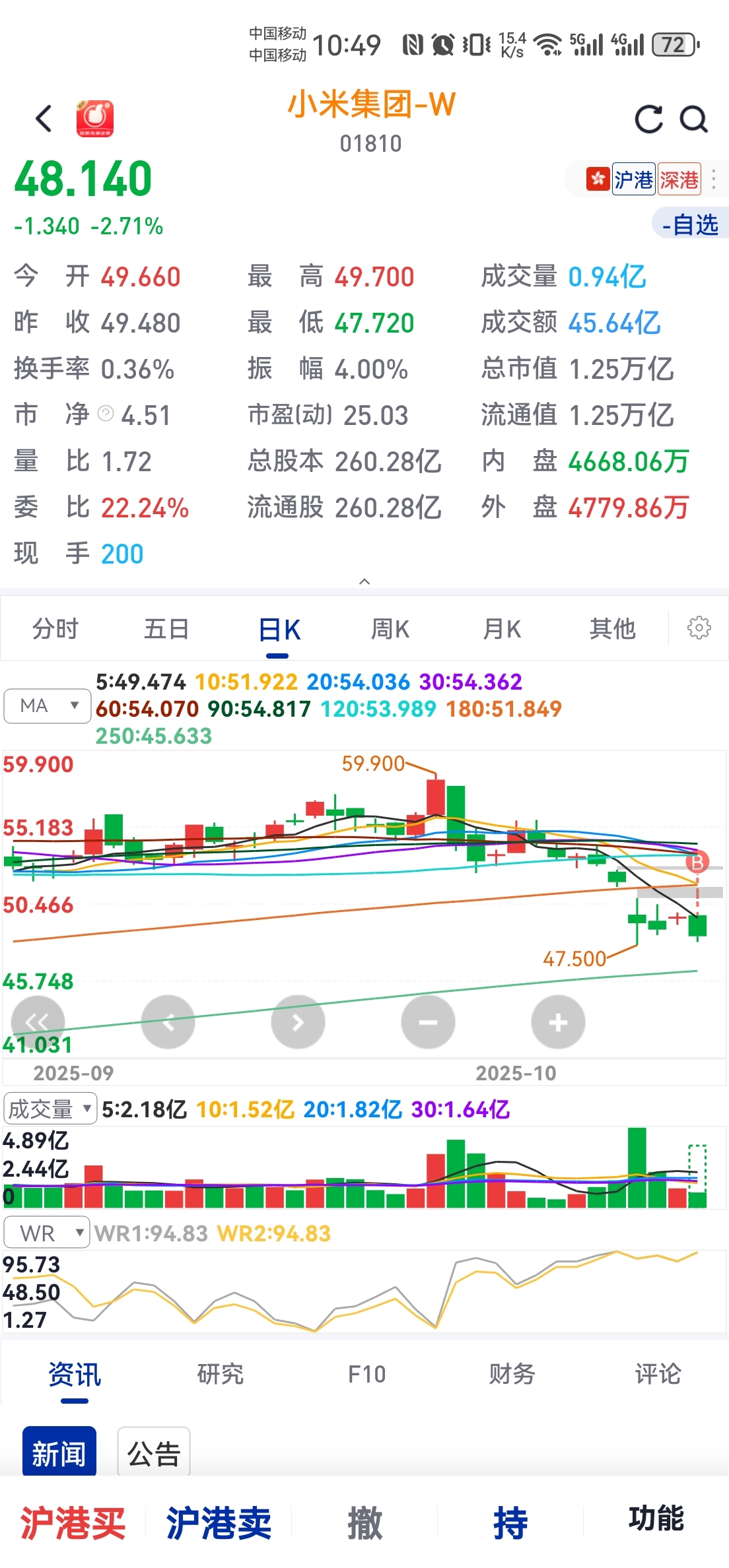Tap the latest green candlestick

pyautogui.click(x=697, y=925)
